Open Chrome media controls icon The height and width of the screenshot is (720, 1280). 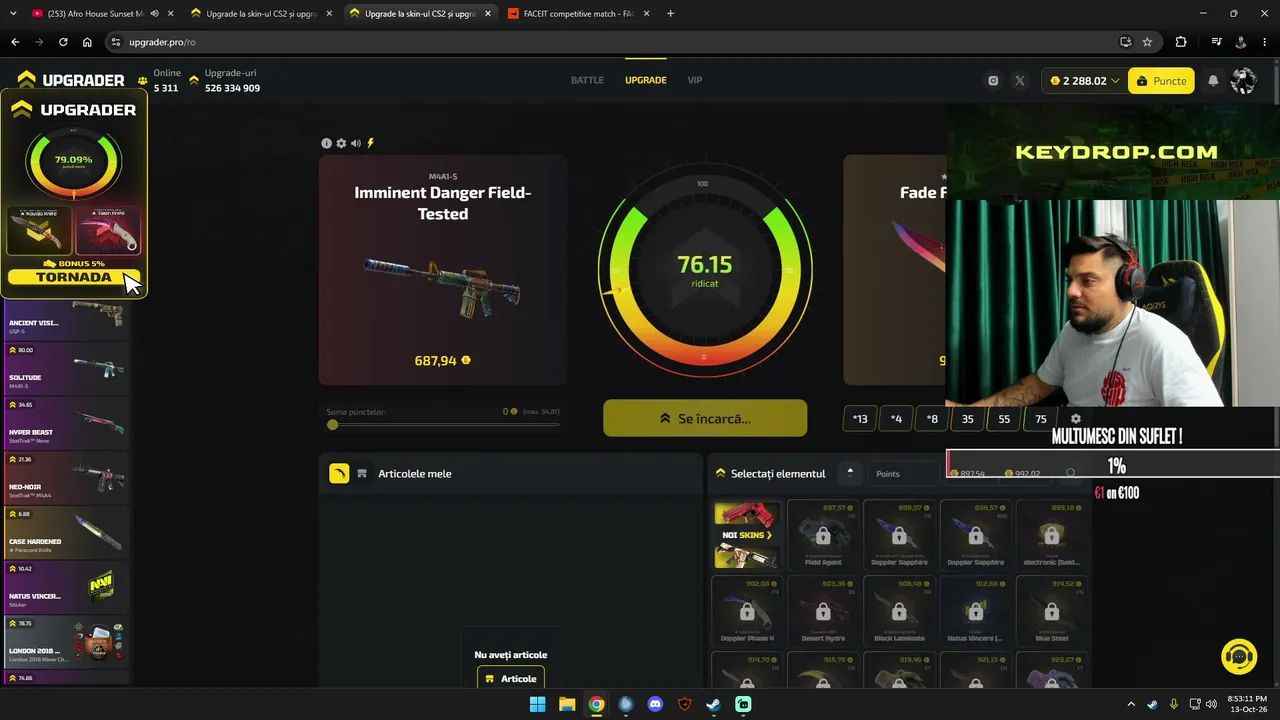click(x=1216, y=42)
